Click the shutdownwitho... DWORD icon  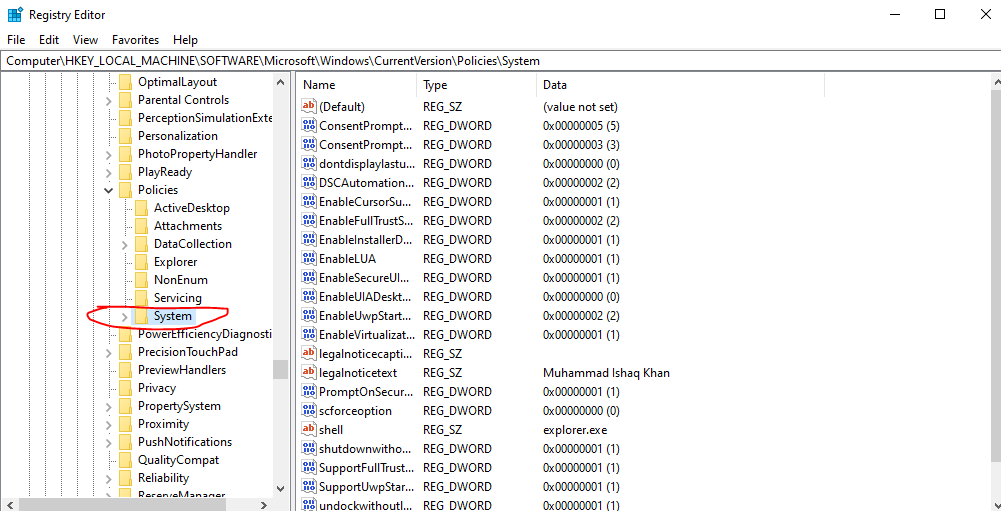pyautogui.click(x=309, y=448)
